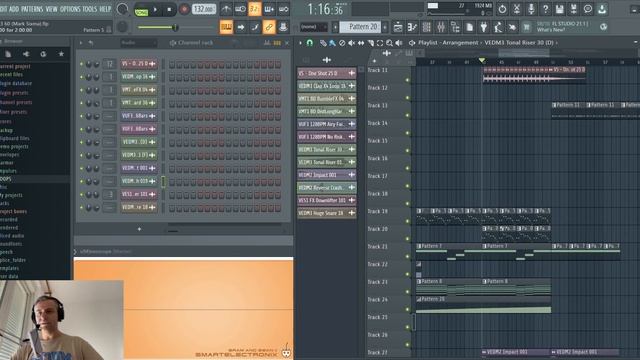Image resolution: width=640 pixels, height=360 pixels.
Task: Select the VEDM2 Reverse Crash picker item
Action: click(x=327, y=187)
